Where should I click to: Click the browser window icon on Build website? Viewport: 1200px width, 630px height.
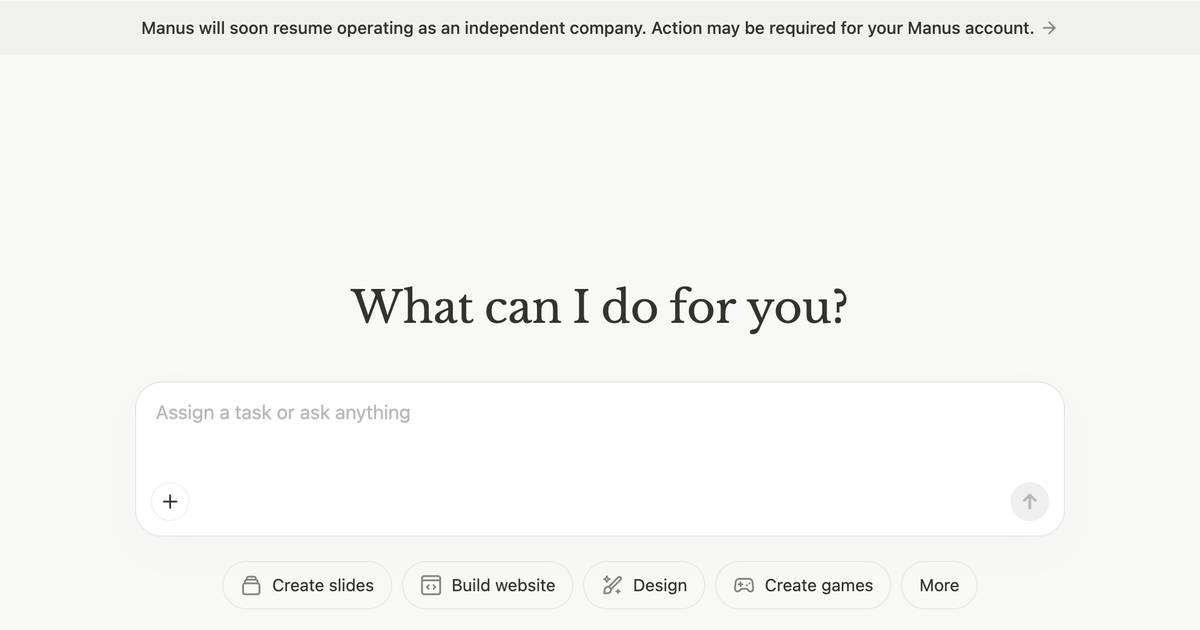coord(431,585)
